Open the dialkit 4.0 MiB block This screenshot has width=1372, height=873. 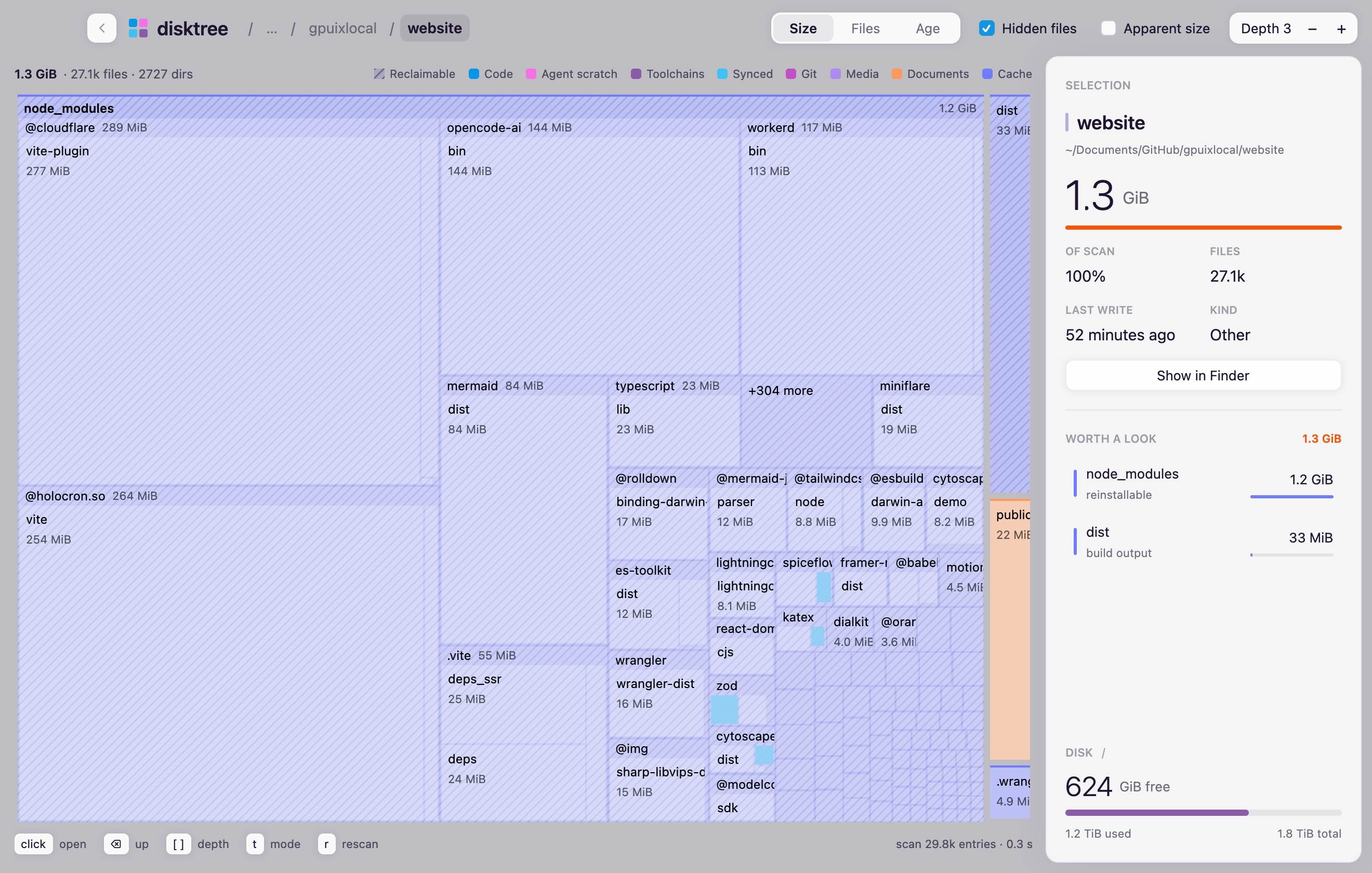click(x=850, y=630)
